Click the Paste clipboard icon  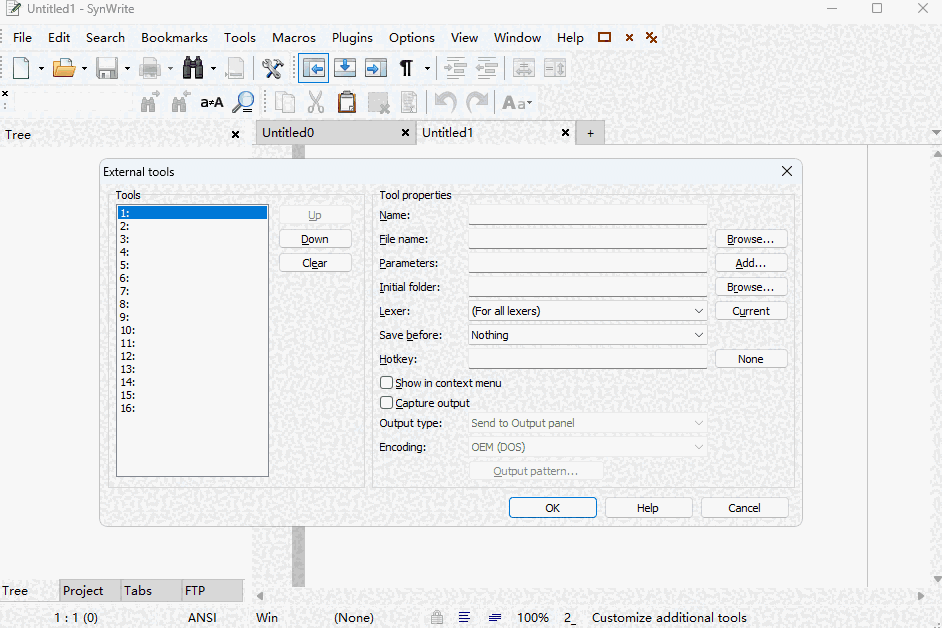pos(346,102)
